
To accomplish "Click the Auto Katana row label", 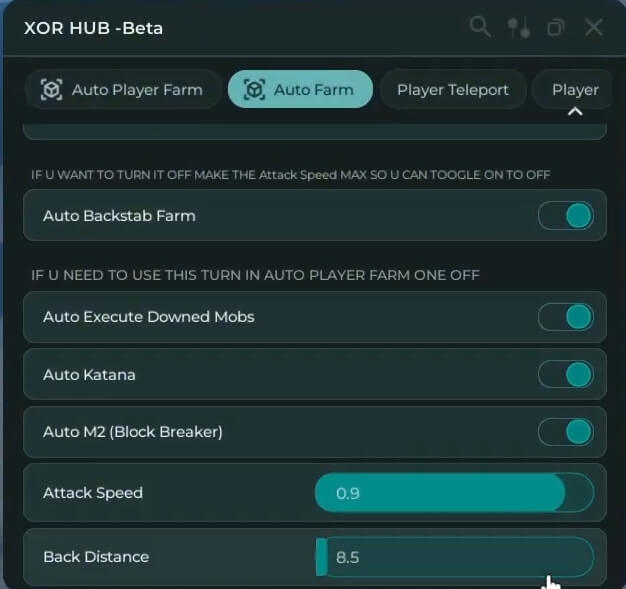I will (x=89, y=375).
